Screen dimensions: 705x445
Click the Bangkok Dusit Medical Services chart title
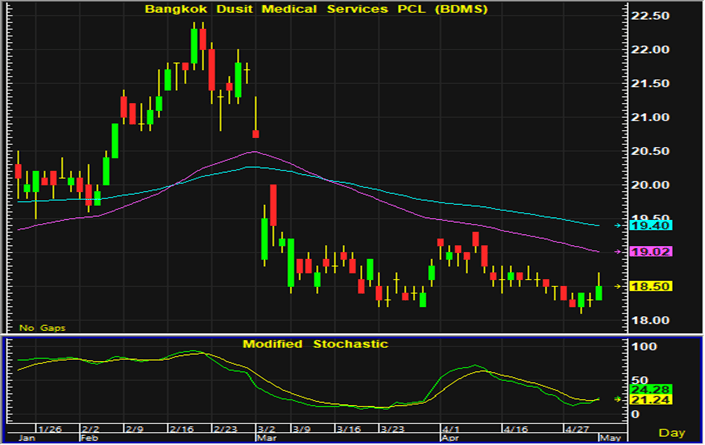coord(316,9)
